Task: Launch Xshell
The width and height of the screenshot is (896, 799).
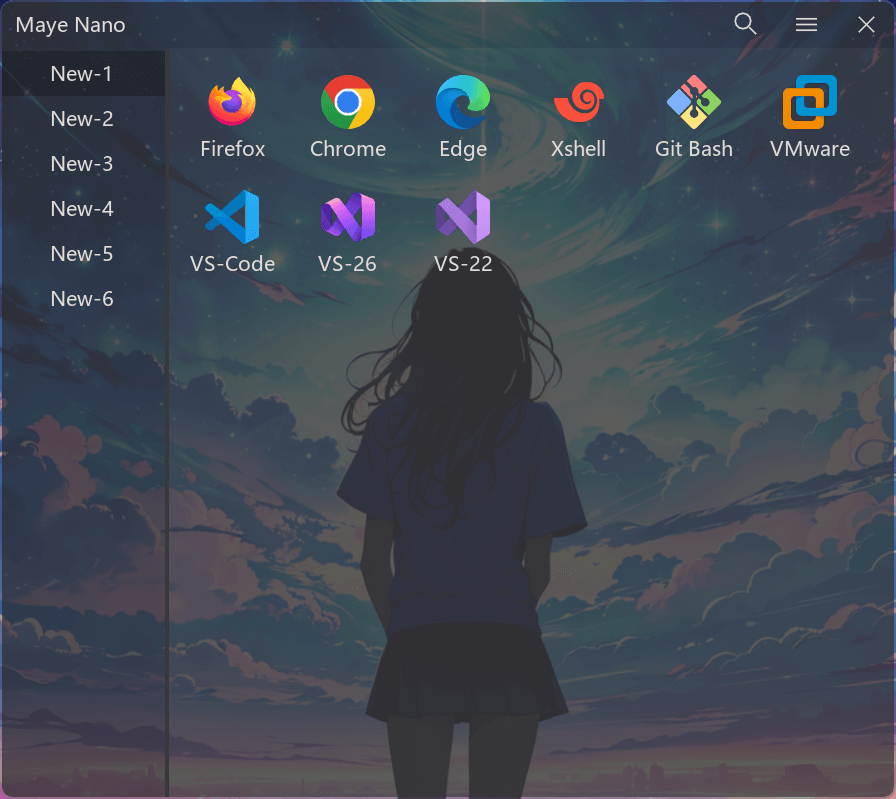Action: point(578,102)
